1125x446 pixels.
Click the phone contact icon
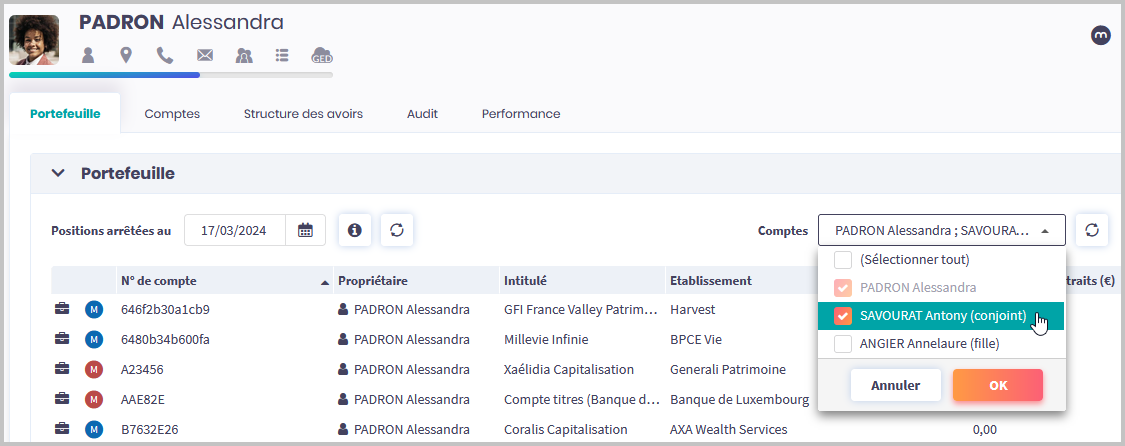(x=165, y=55)
